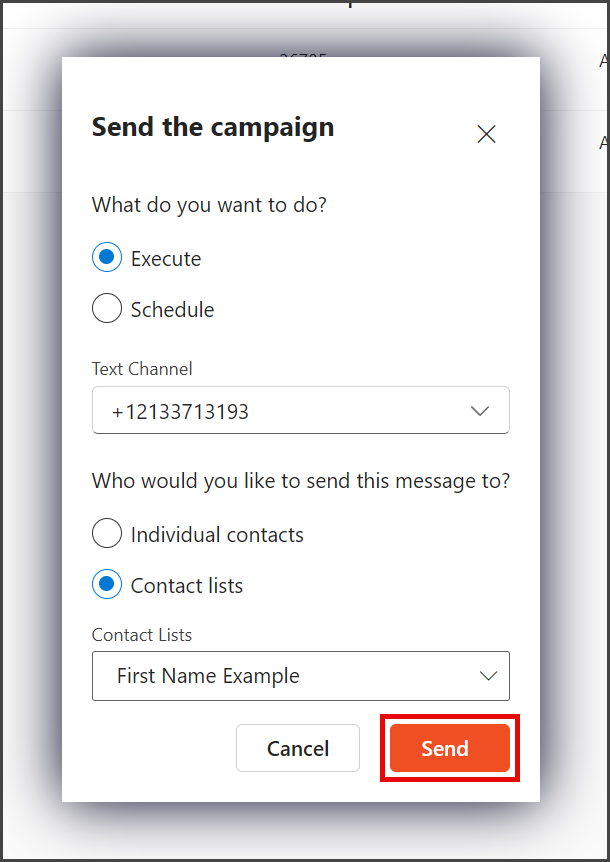Click the chevron arrow in Text Channel field
This screenshot has width=610, height=862.
(480, 411)
